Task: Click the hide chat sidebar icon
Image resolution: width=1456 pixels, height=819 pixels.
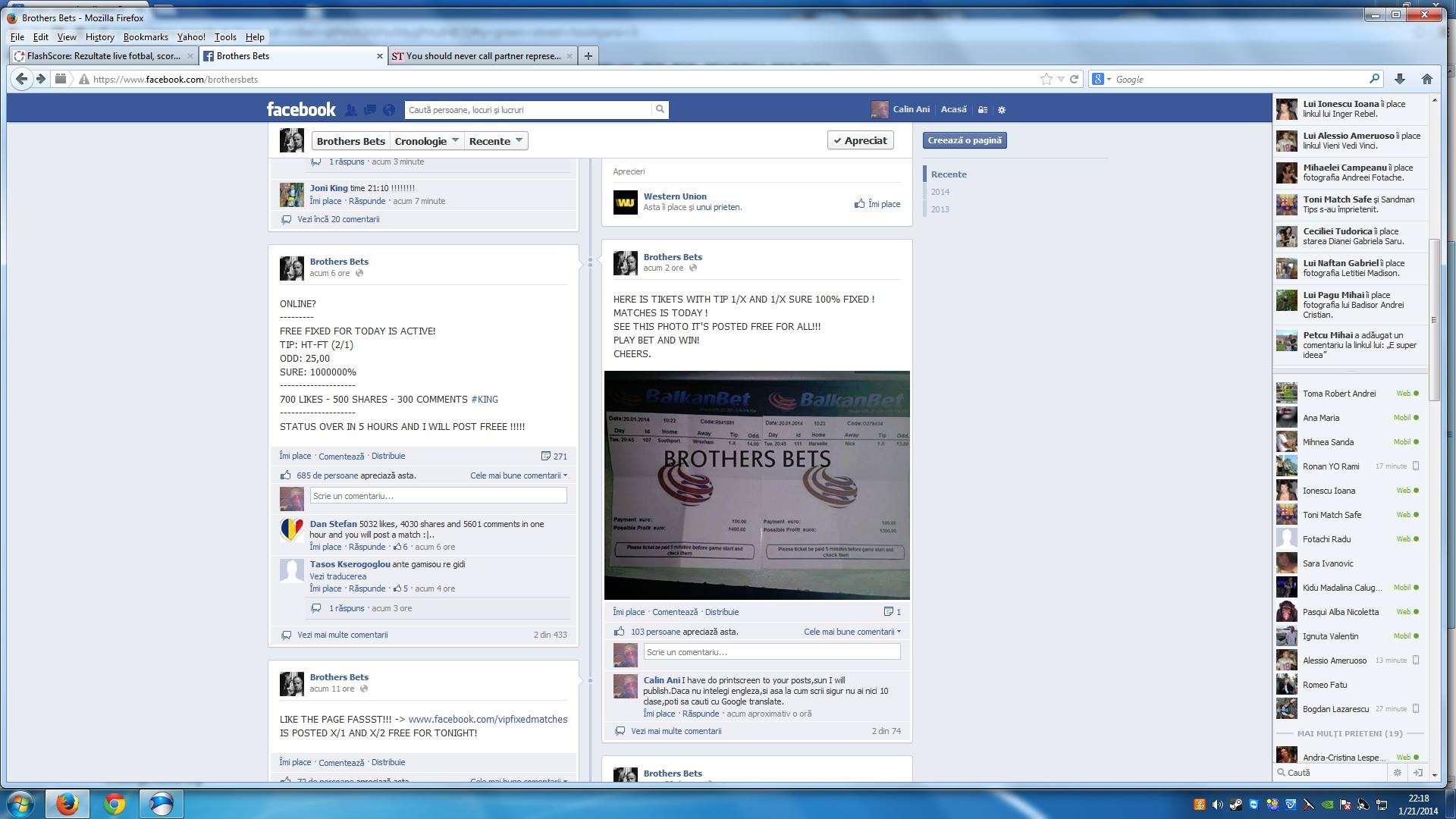Action: pos(1417,773)
